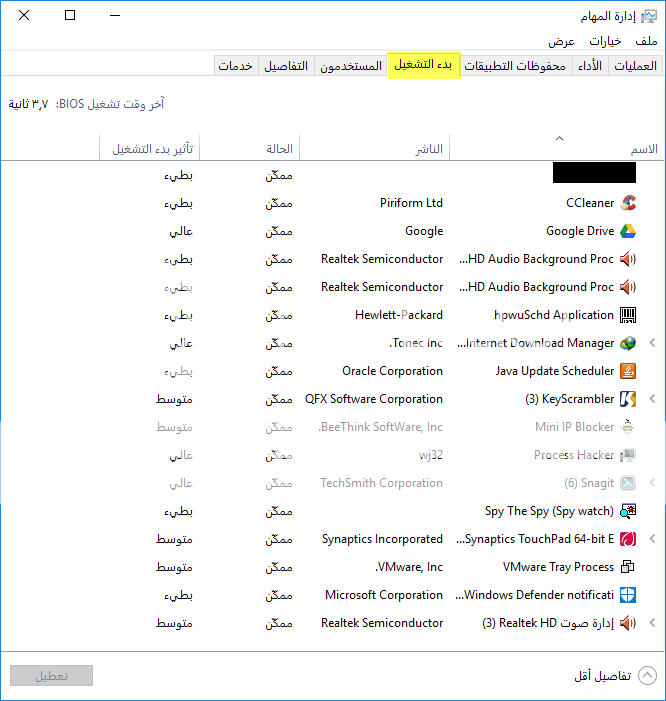Screen dimensions: 666x701
Task: Click the Realtek HD audio manager icon
Action: [628, 623]
